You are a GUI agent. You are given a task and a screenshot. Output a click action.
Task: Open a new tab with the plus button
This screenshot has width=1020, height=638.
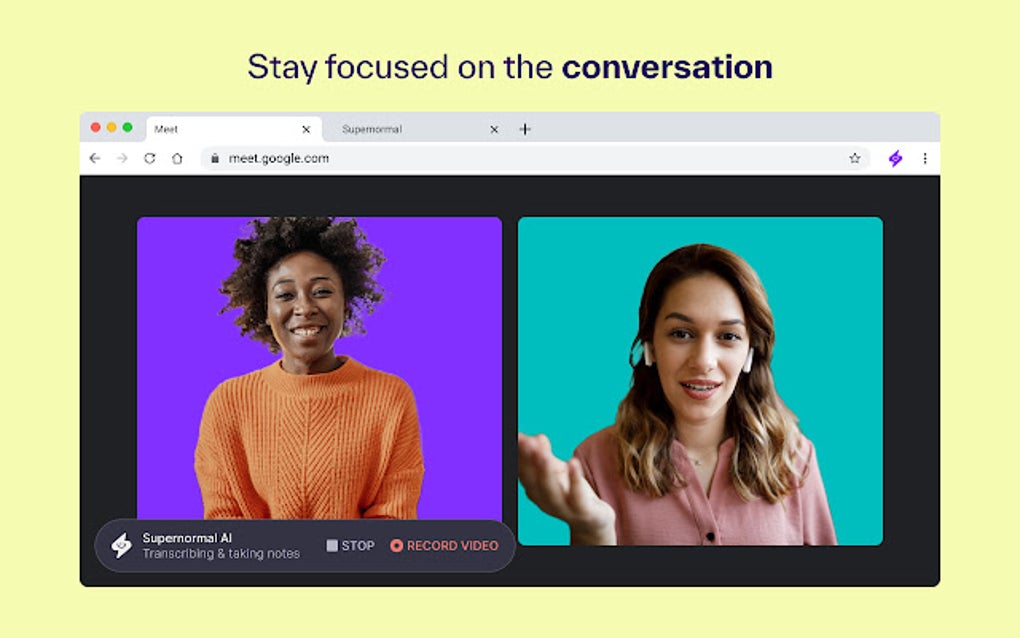tap(524, 128)
